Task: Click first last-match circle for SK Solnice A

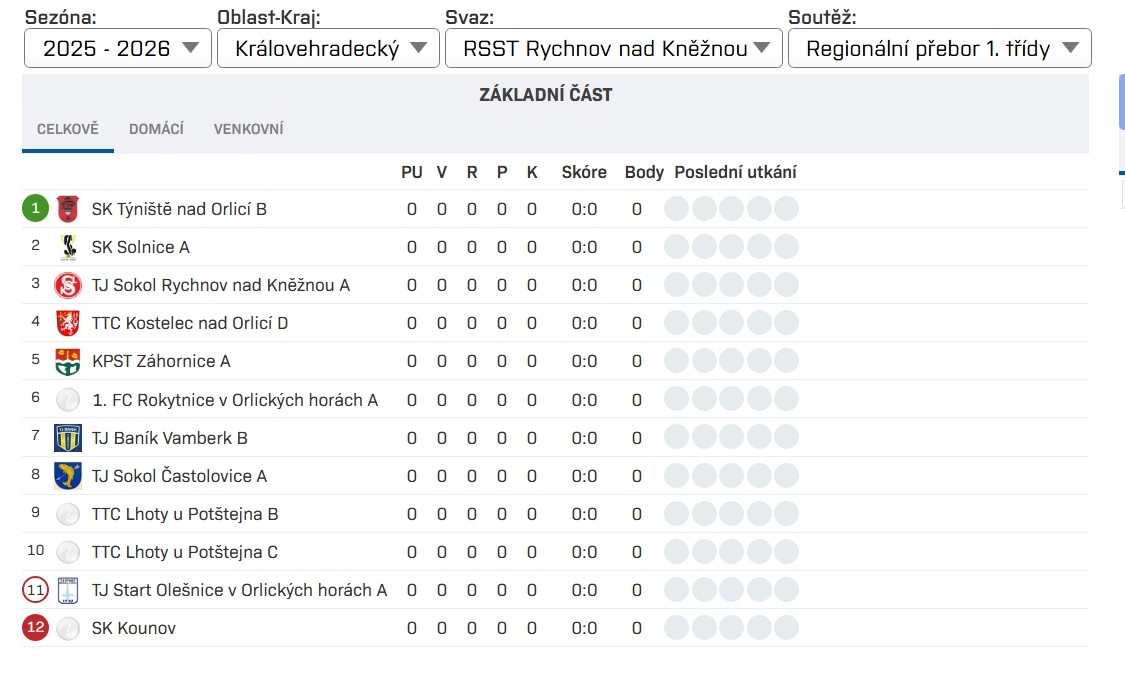Action: [x=677, y=247]
